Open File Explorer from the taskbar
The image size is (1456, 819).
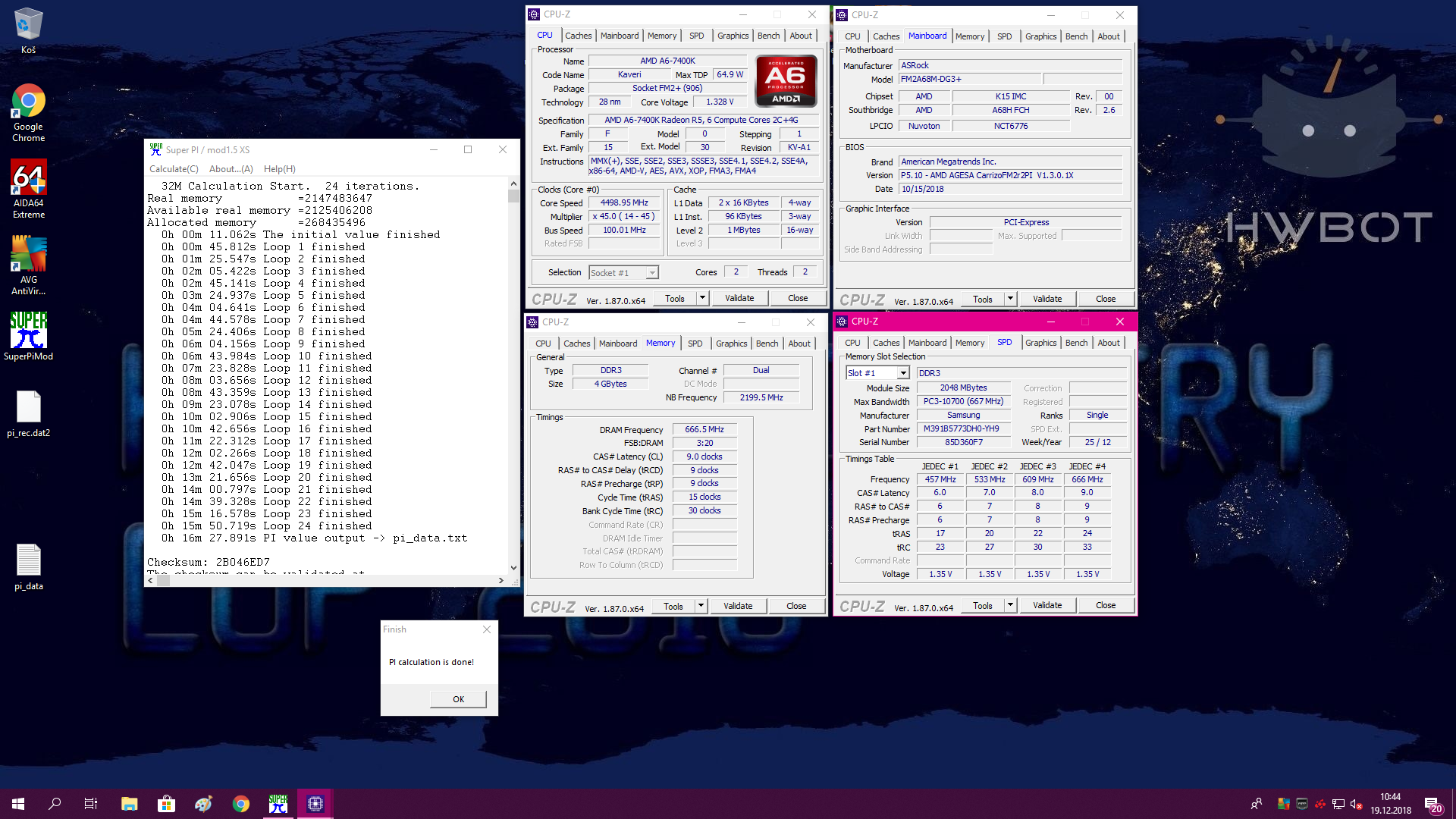click(x=129, y=804)
